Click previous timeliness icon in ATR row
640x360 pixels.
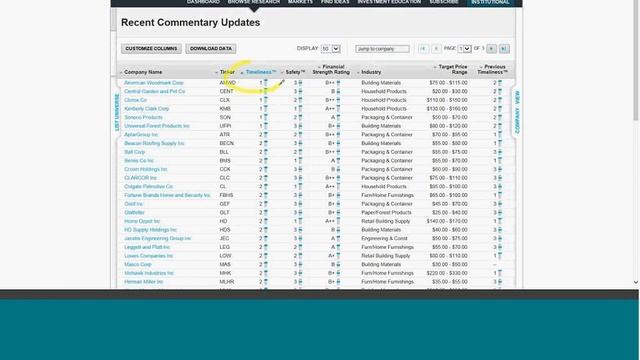[x=500, y=135]
